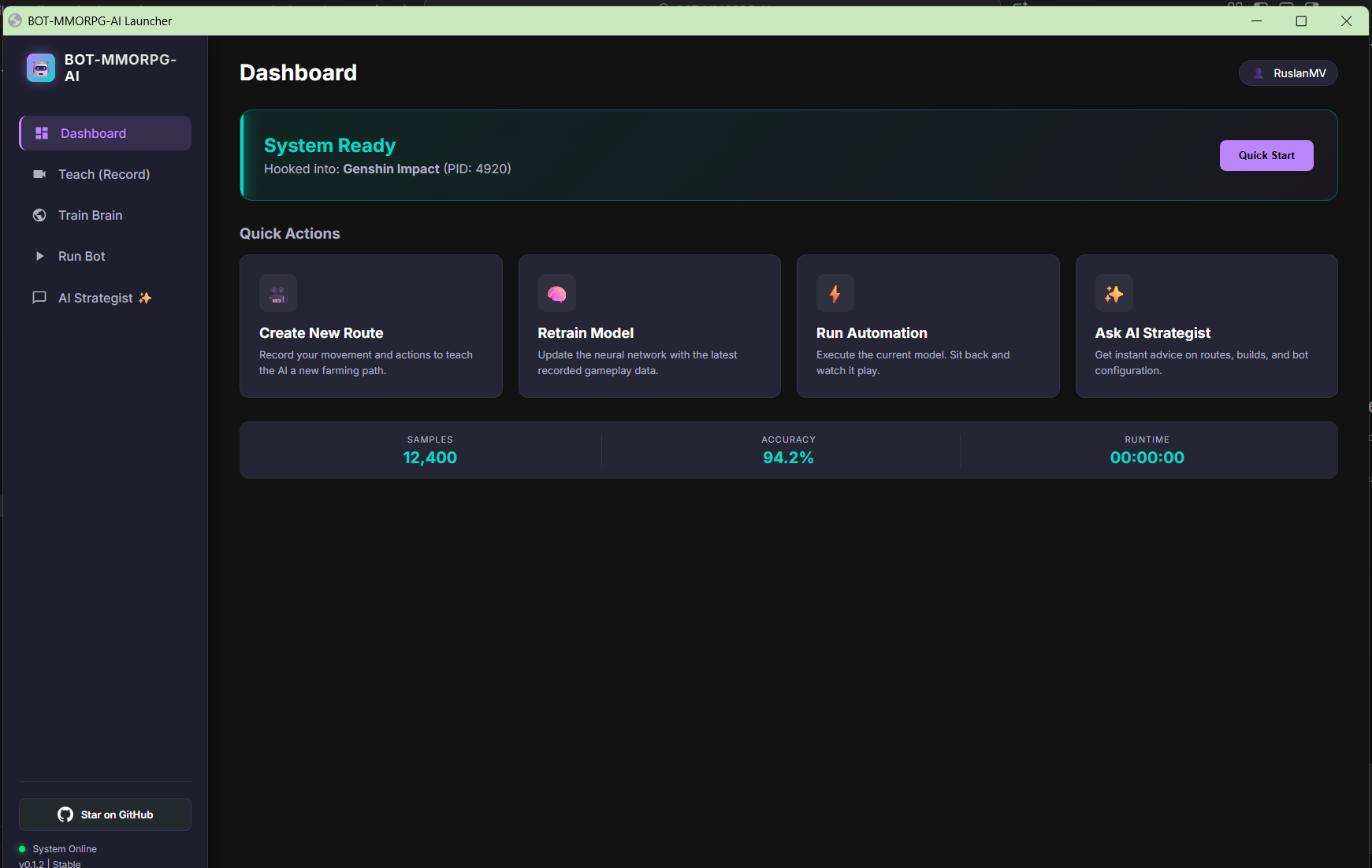This screenshot has height=868, width=1372.
Task: Click the globe icon beside Train Brain
Action: click(39, 215)
